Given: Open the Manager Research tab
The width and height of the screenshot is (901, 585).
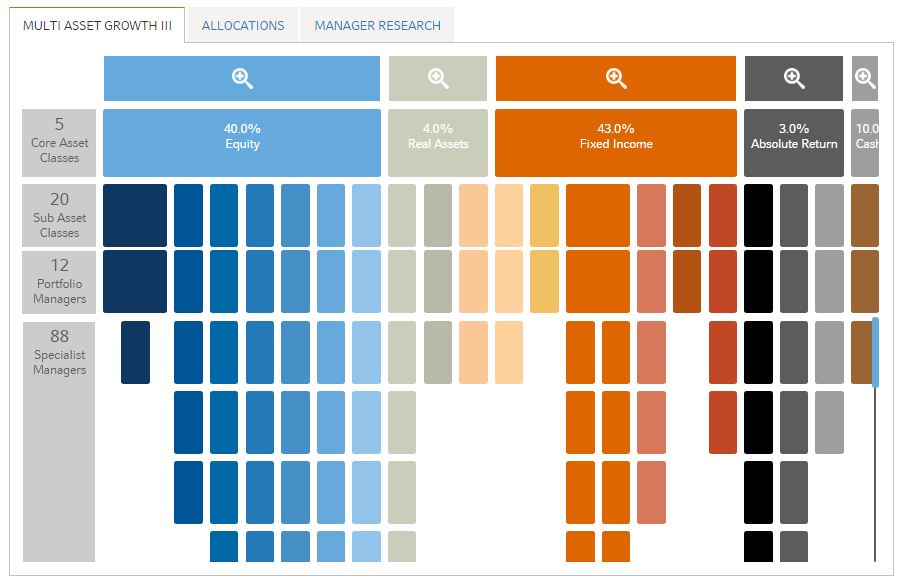Looking at the screenshot, I should pos(377,26).
